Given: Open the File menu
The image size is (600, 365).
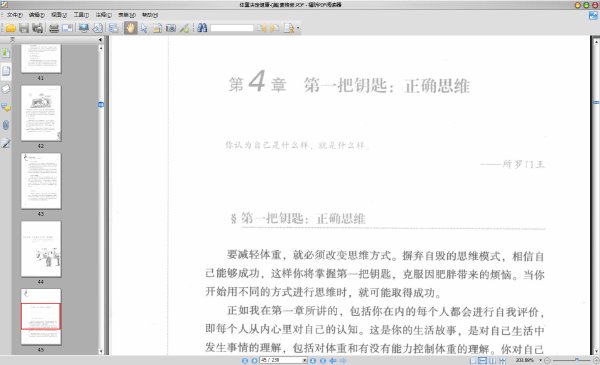Looking at the screenshot, I should point(15,15).
